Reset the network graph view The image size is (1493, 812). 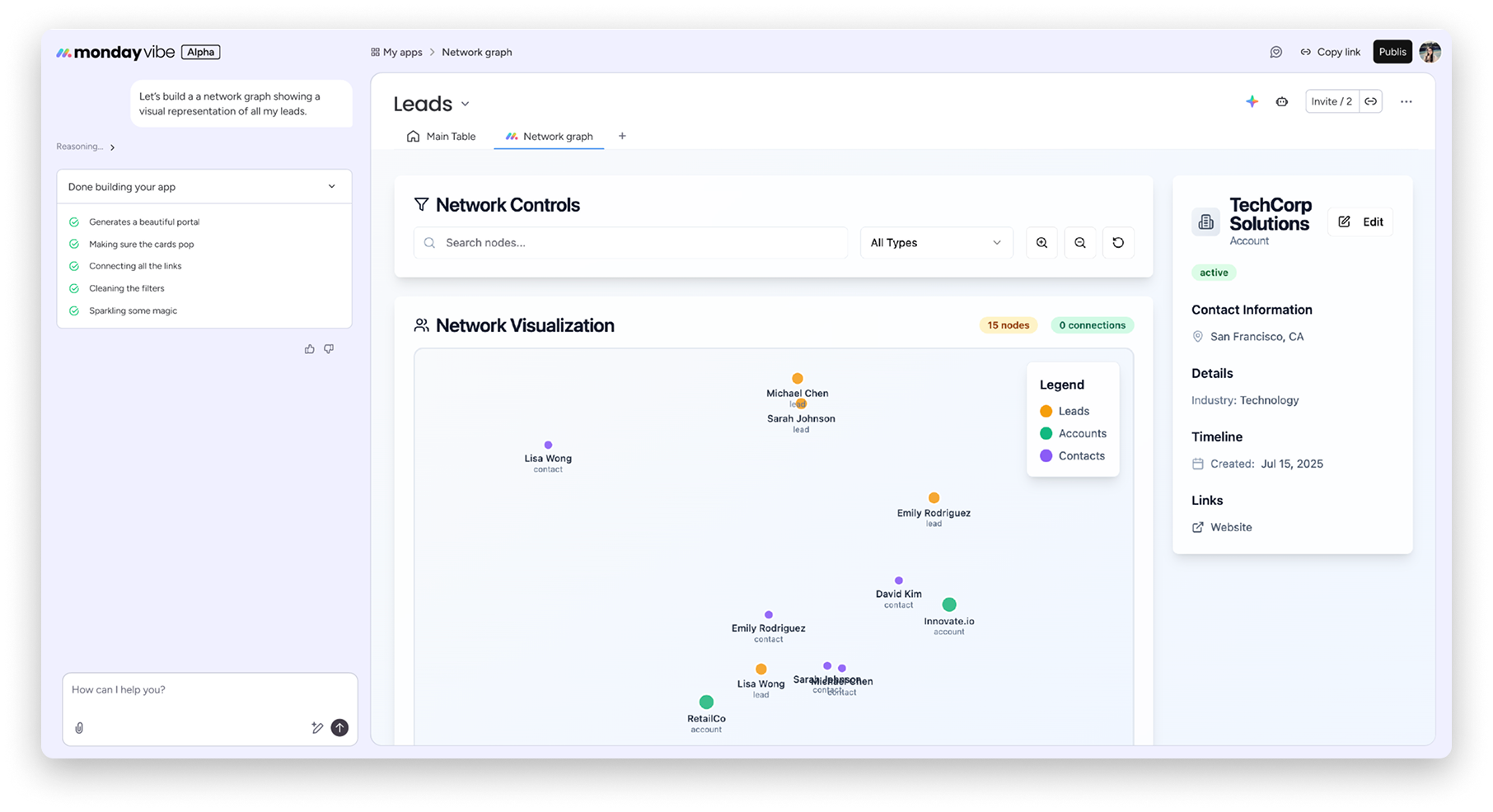pos(1118,243)
